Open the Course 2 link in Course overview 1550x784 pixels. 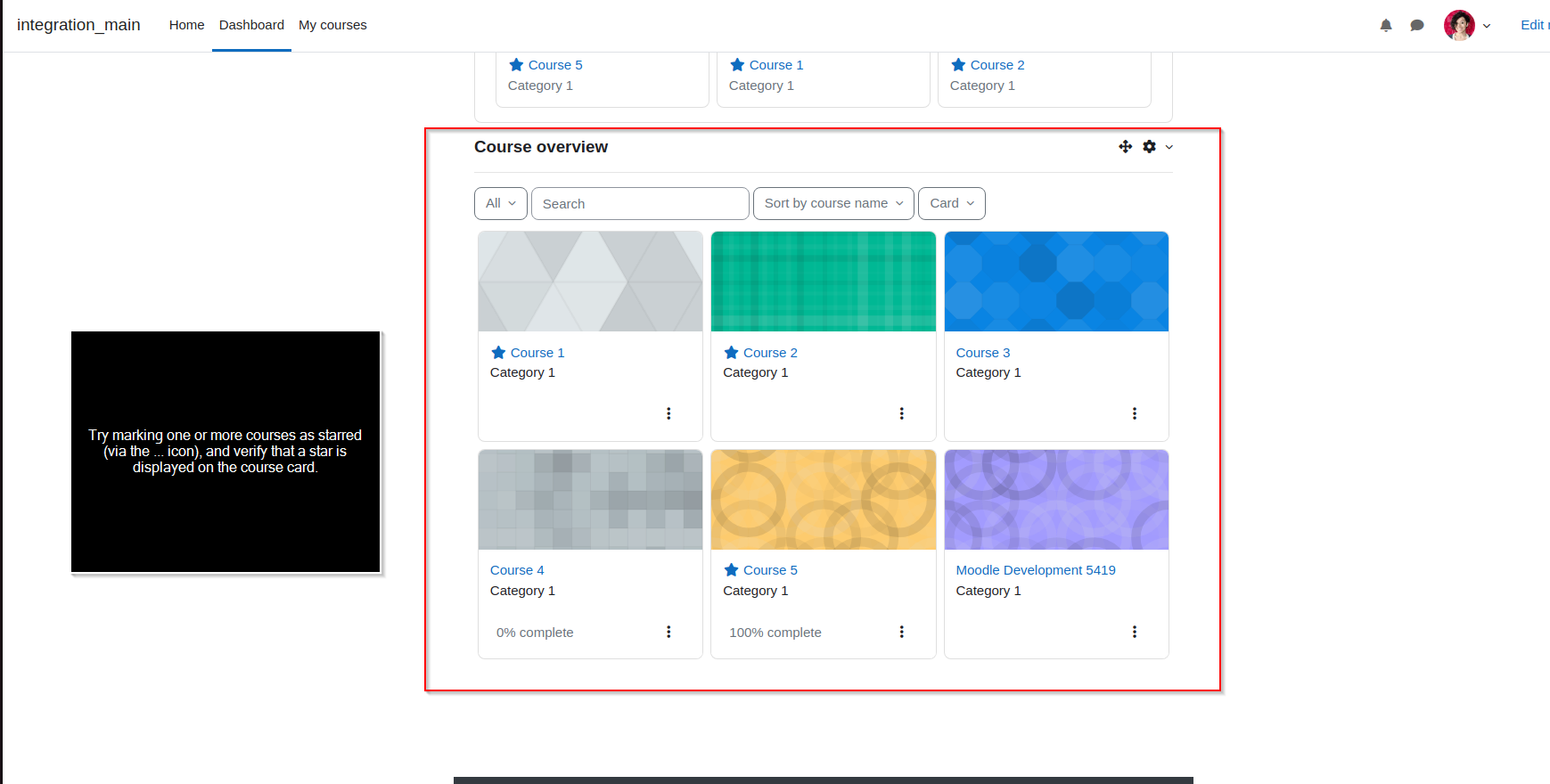pos(770,353)
